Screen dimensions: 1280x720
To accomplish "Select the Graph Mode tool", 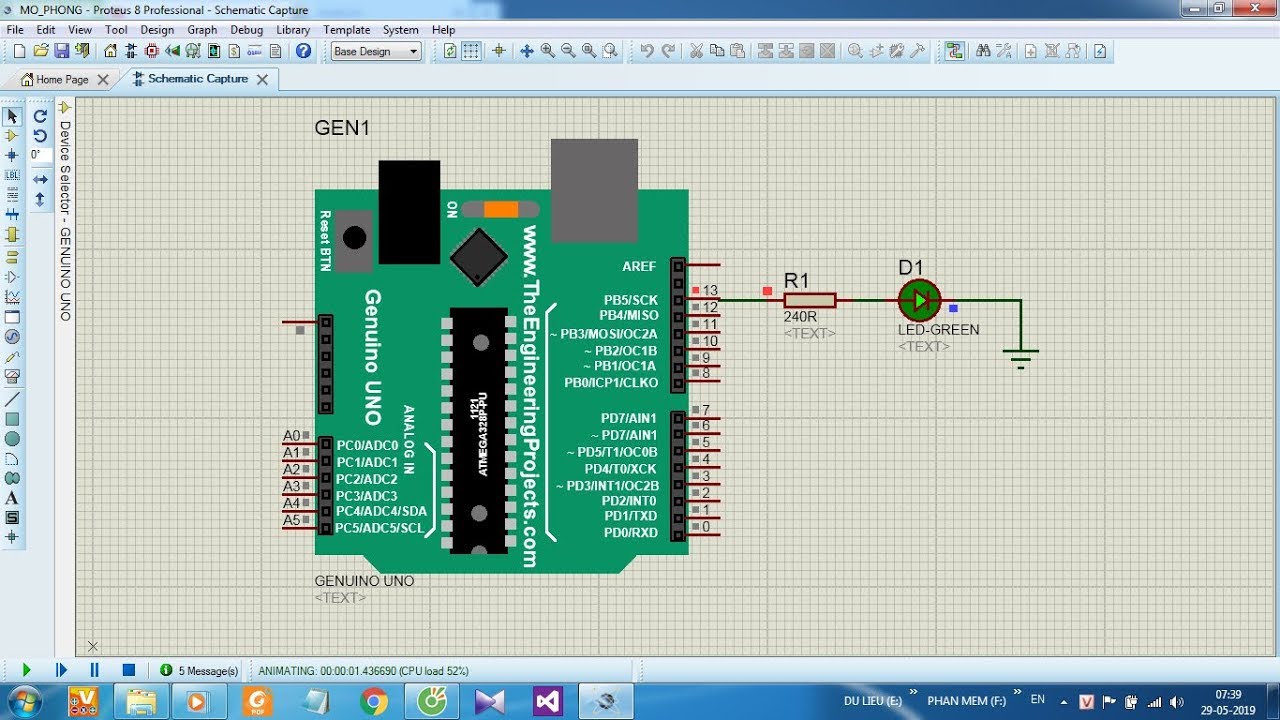I will [x=12, y=296].
